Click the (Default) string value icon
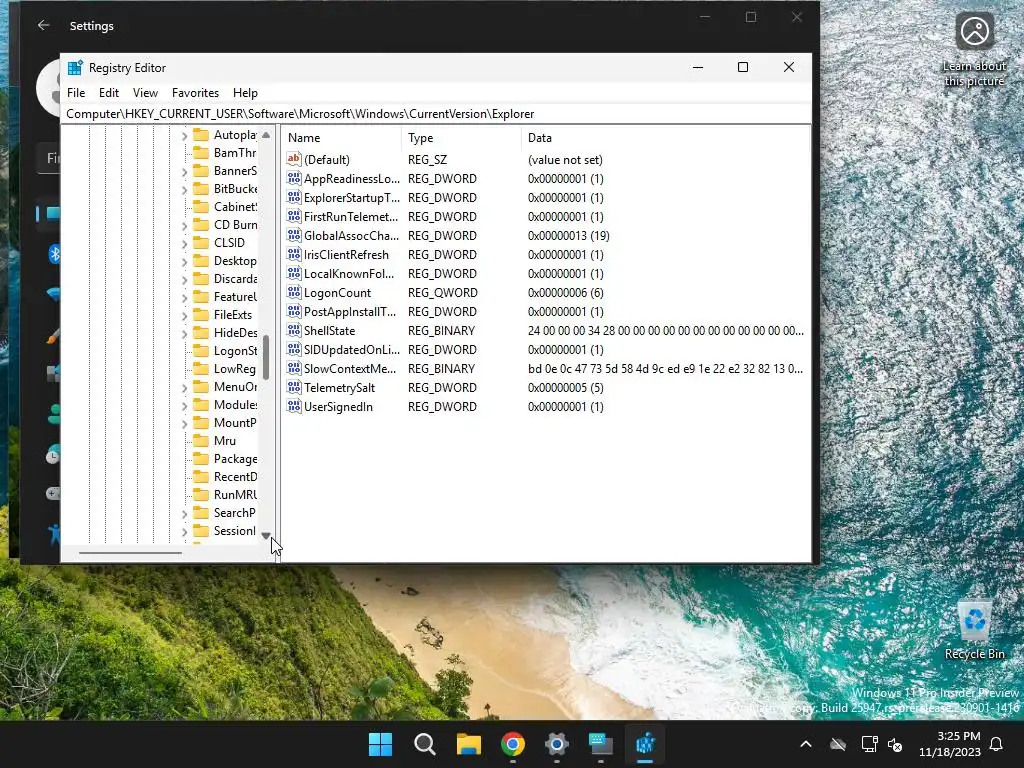The width and height of the screenshot is (1024, 768). coord(294,159)
